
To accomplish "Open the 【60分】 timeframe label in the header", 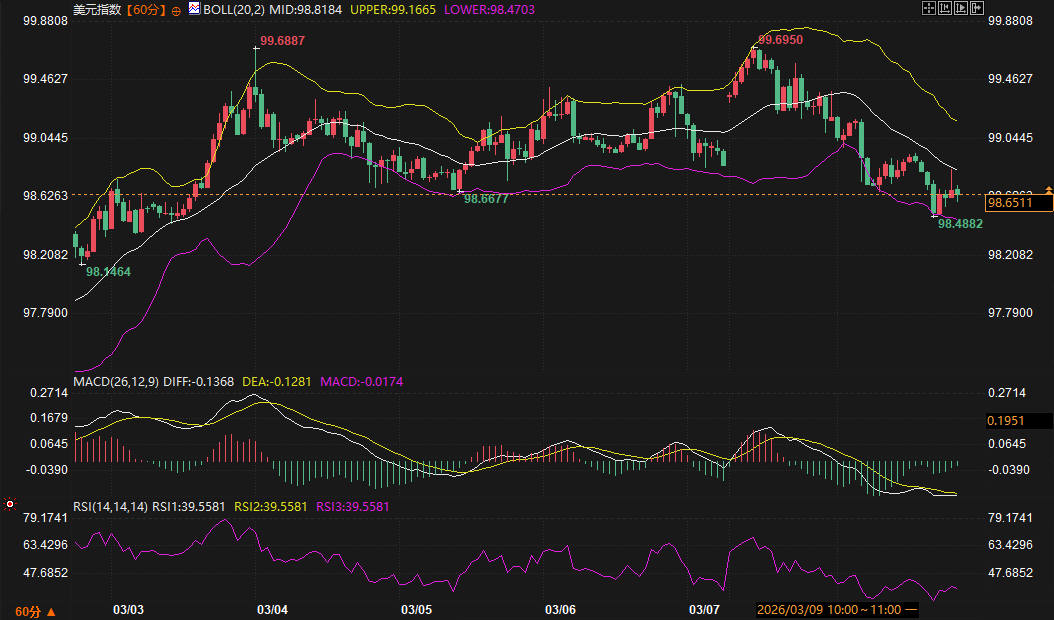I will [x=146, y=9].
